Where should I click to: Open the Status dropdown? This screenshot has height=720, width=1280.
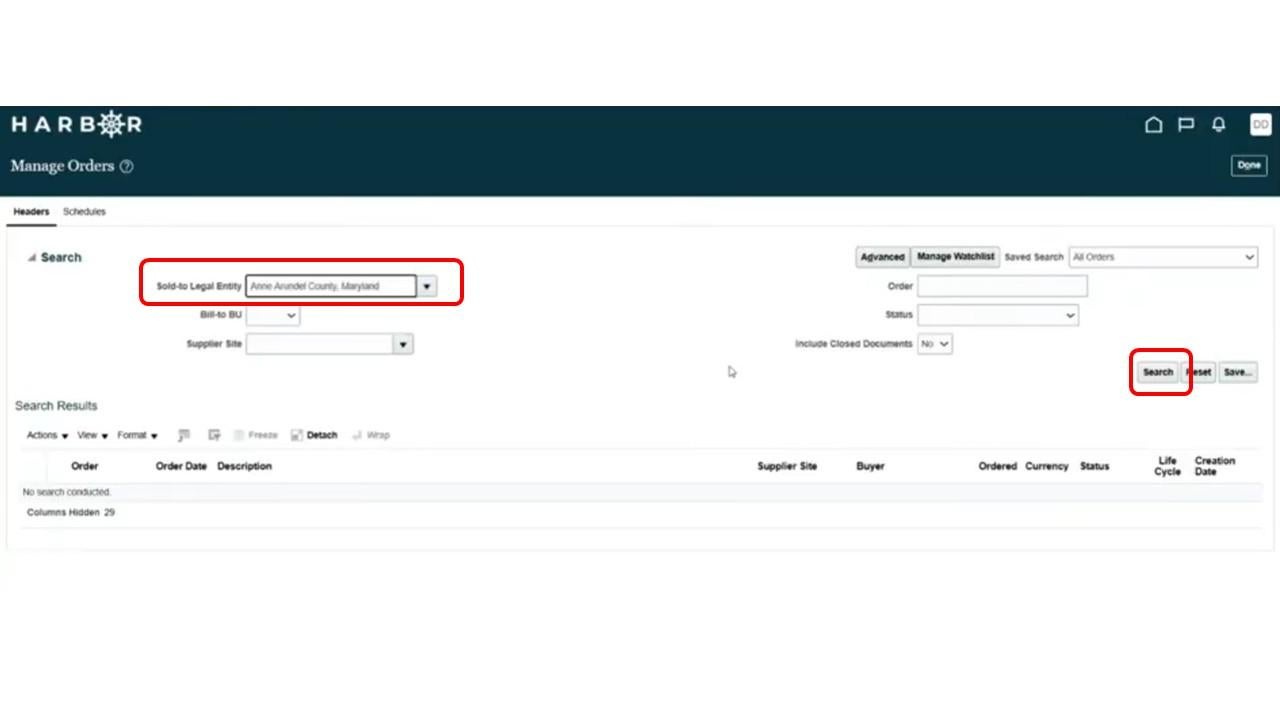[x=997, y=315]
